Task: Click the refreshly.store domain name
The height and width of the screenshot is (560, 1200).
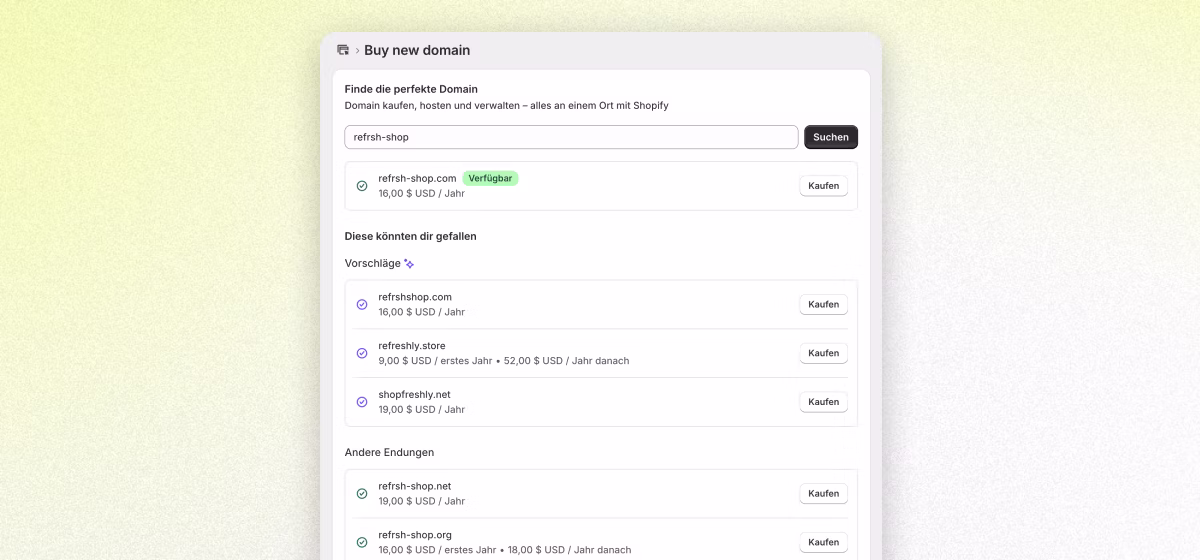Action: [x=412, y=346]
